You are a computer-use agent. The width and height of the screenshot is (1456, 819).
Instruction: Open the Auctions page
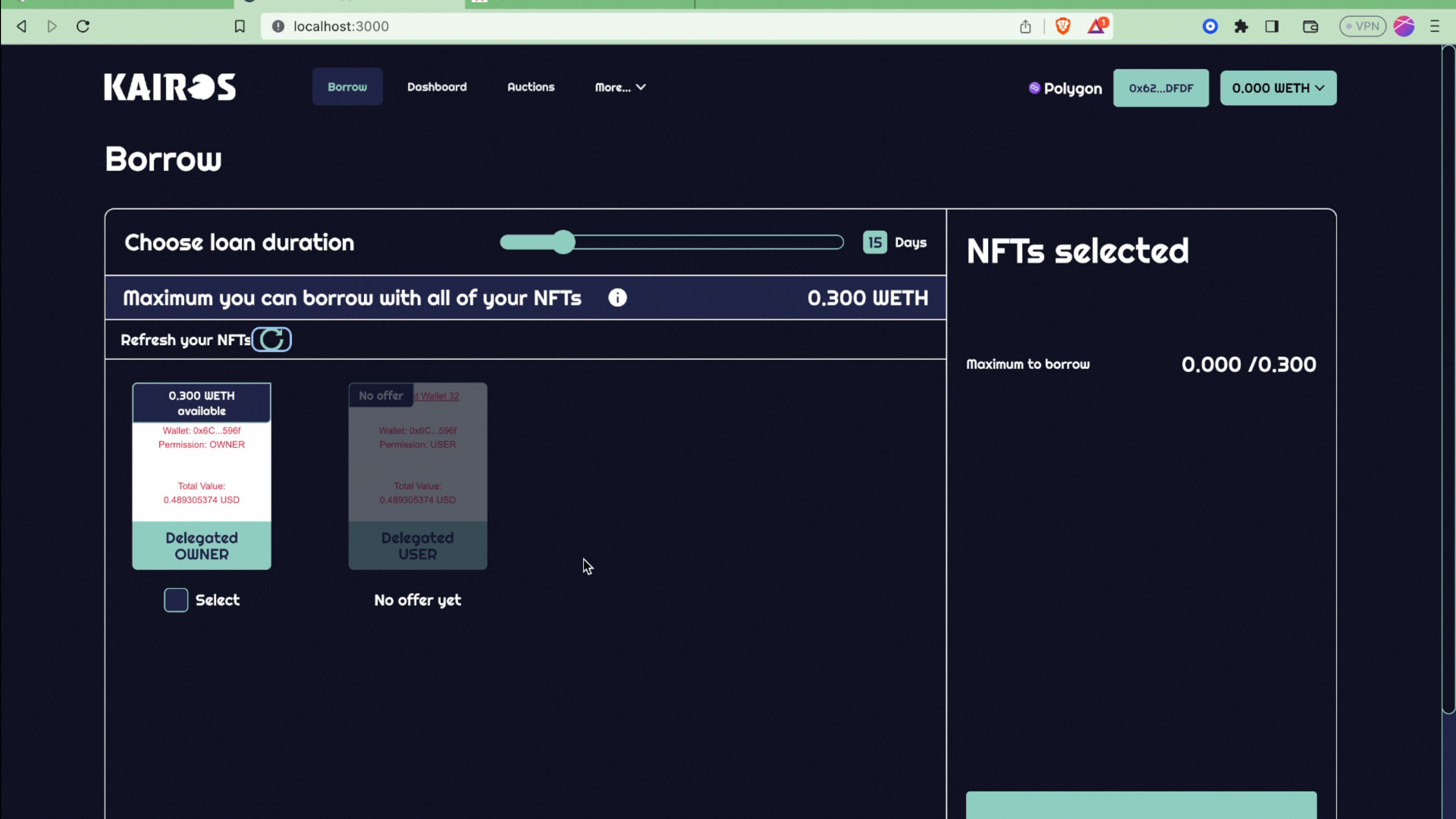coord(531,87)
